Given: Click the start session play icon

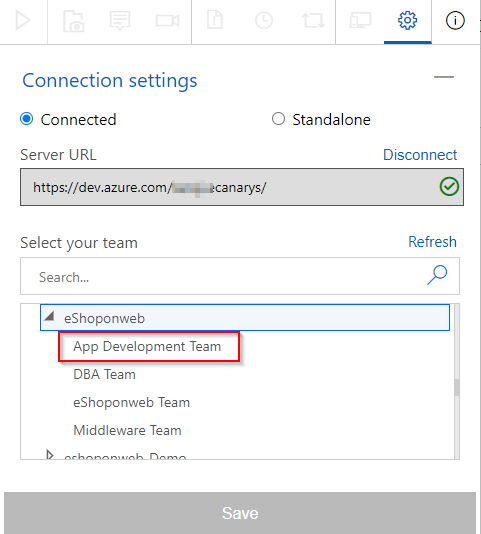Looking at the screenshot, I should point(23,20).
